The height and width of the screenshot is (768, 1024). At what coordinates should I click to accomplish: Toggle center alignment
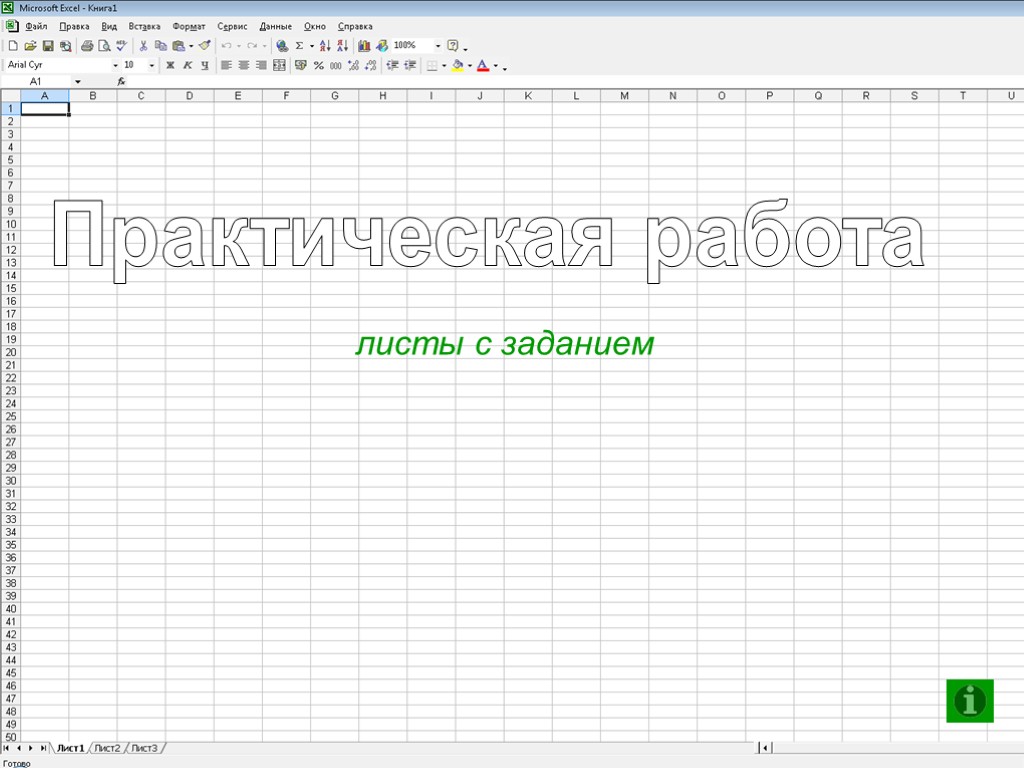pos(244,65)
